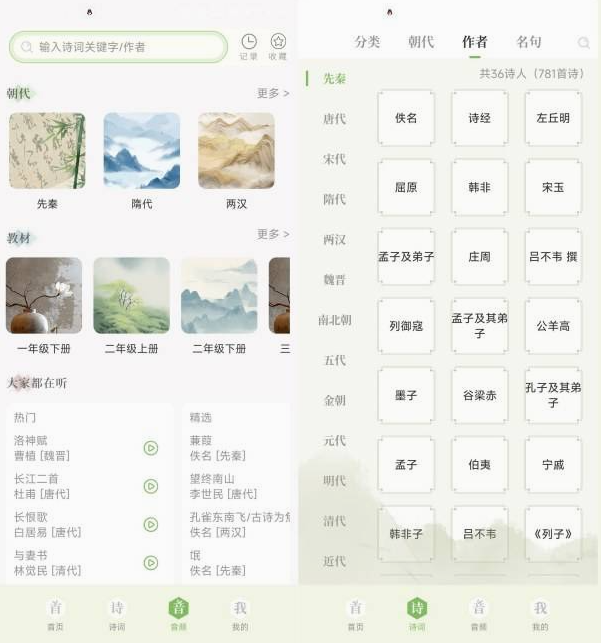Open author 屈原 card
The image size is (601, 643).
coord(406,187)
